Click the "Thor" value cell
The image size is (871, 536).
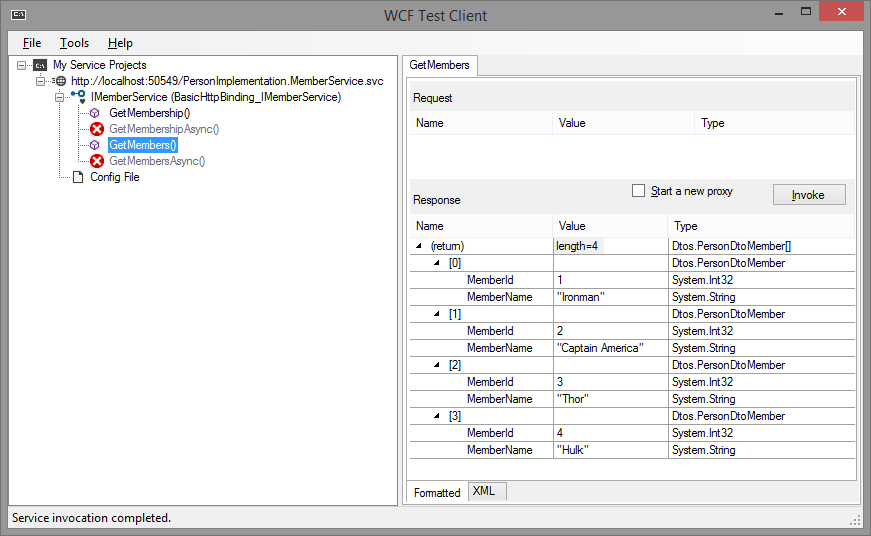(610, 399)
